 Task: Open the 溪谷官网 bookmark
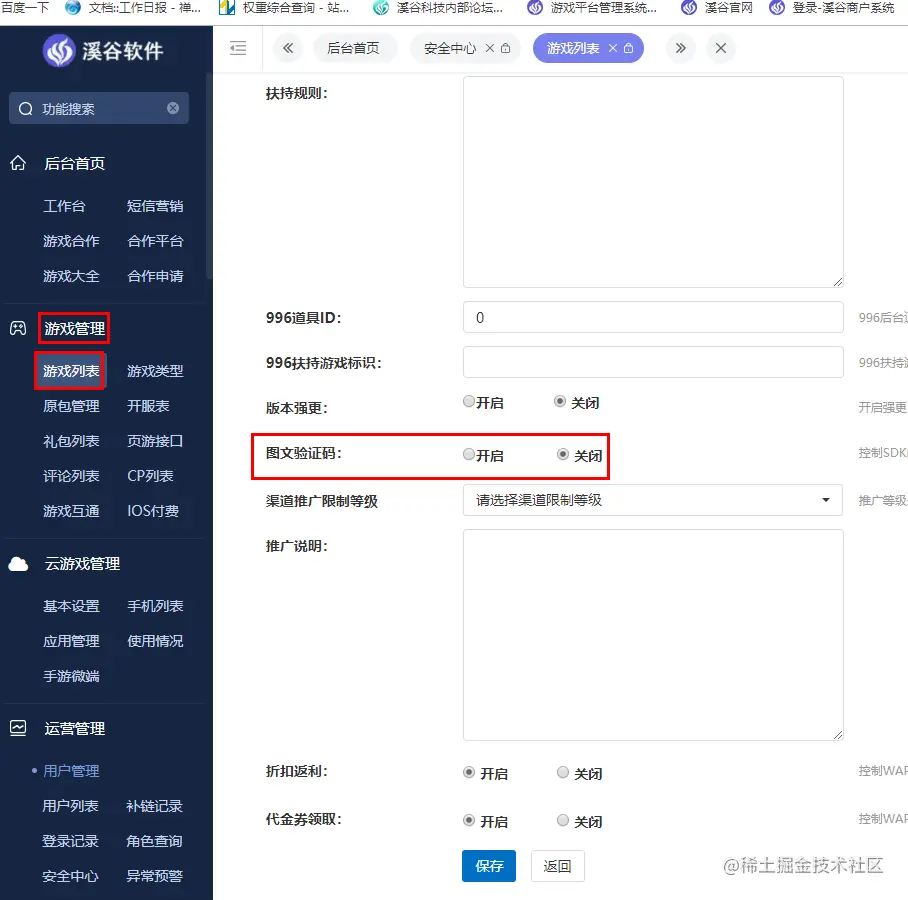click(x=717, y=8)
